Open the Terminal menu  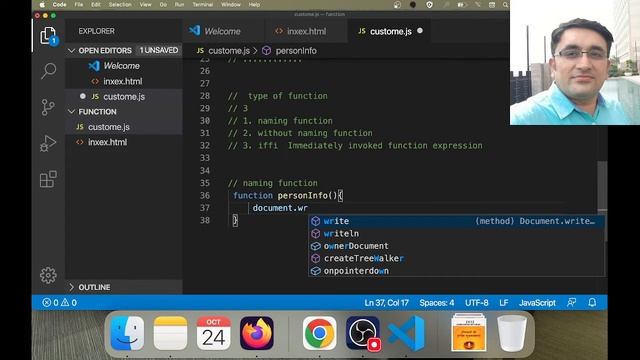tap(203, 4)
